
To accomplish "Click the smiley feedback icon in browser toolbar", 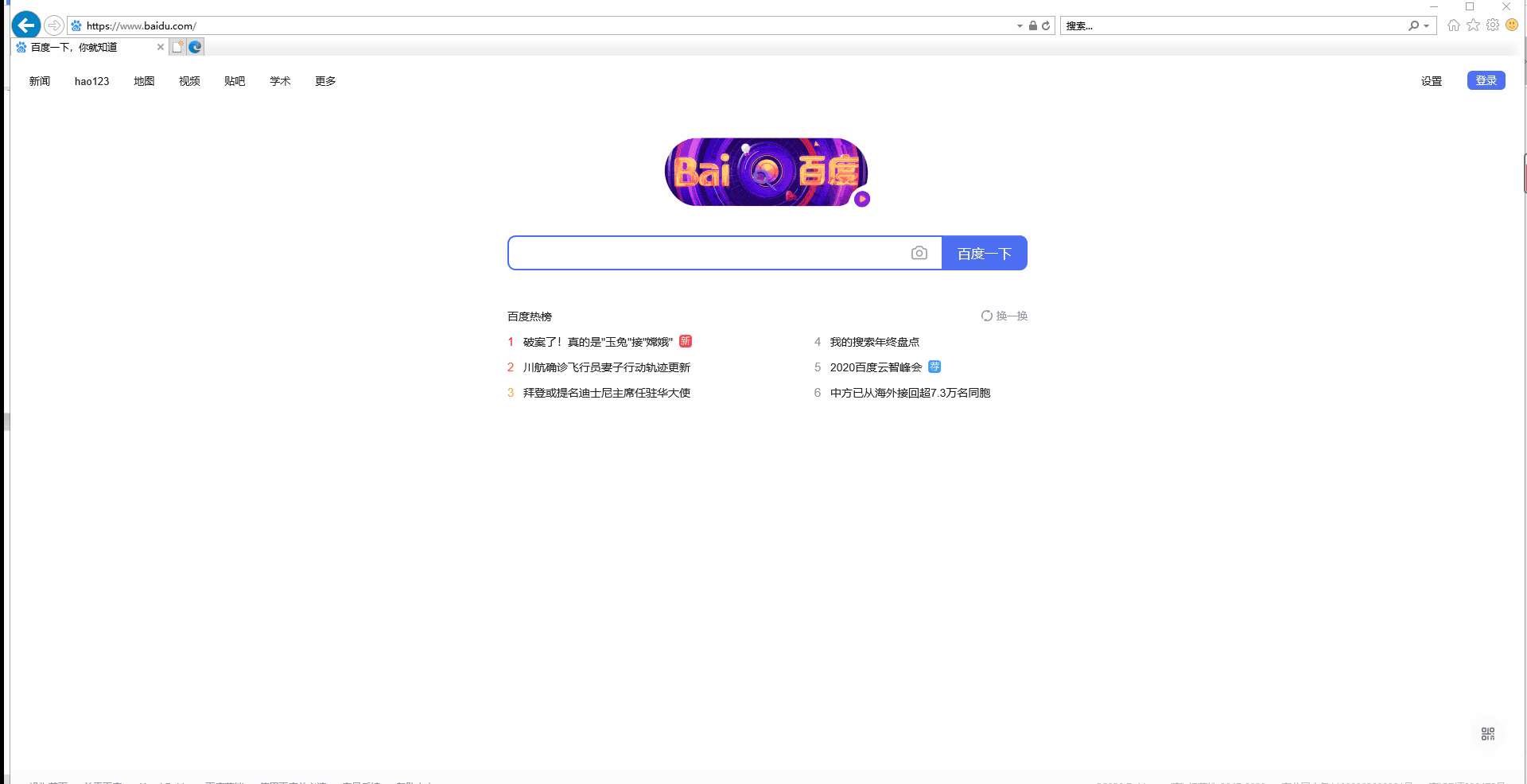I will (x=1513, y=25).
